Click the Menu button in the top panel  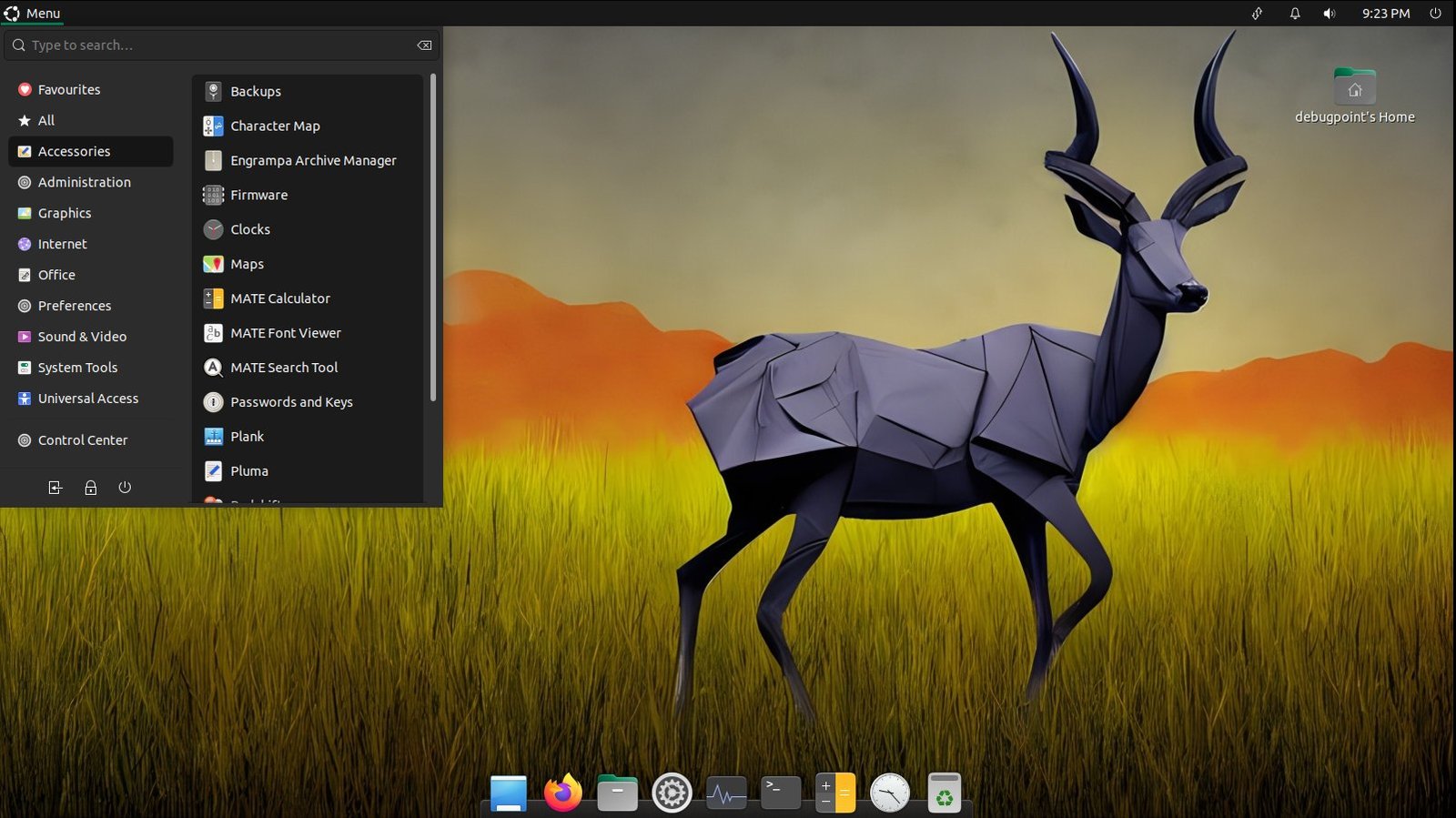click(32, 14)
